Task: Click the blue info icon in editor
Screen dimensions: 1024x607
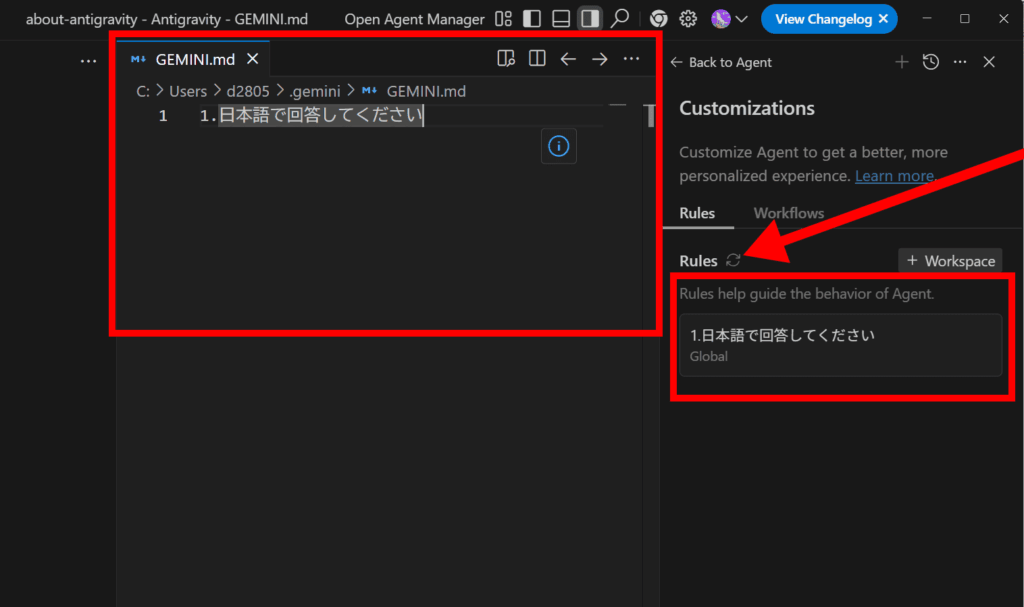Action: tap(559, 146)
